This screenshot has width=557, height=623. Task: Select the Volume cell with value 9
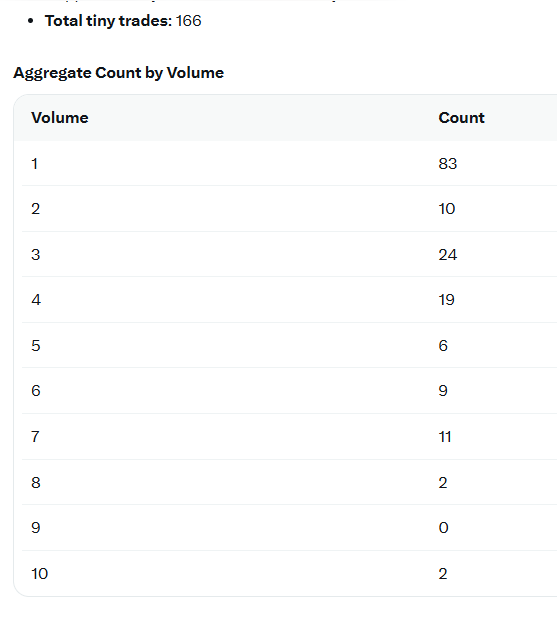tap(36, 528)
